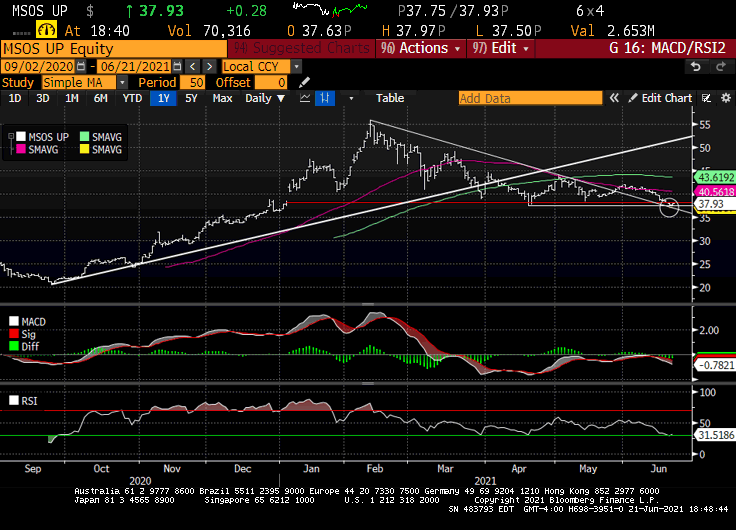The width and height of the screenshot is (736, 530).
Task: Select the bar chart type icon
Action: 325,98
